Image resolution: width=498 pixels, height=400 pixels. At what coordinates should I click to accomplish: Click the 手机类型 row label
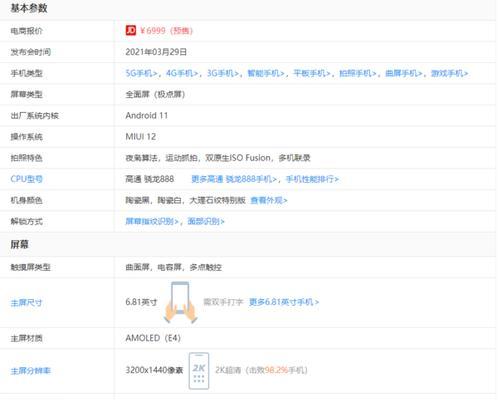coord(27,73)
